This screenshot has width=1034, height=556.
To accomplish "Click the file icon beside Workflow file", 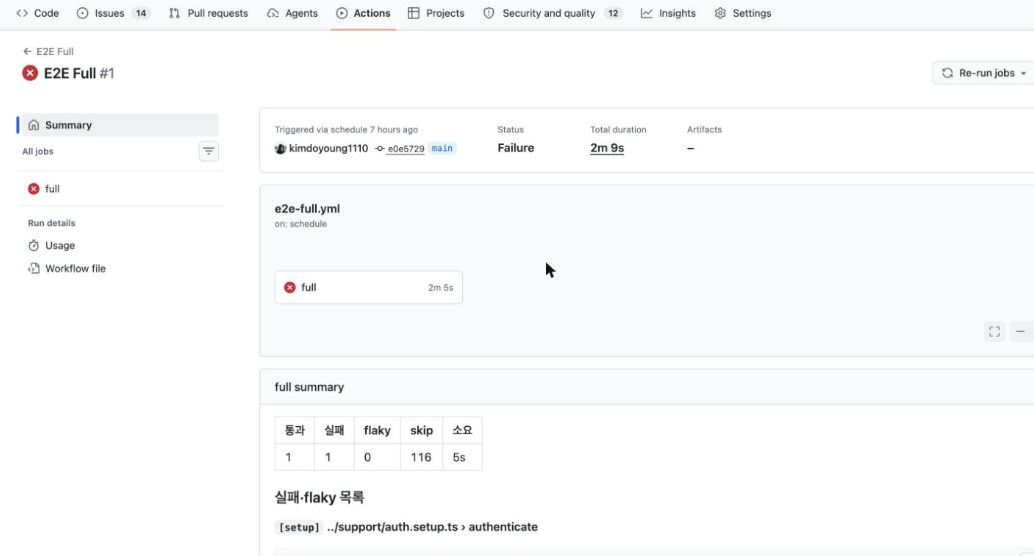I will pos(34,268).
